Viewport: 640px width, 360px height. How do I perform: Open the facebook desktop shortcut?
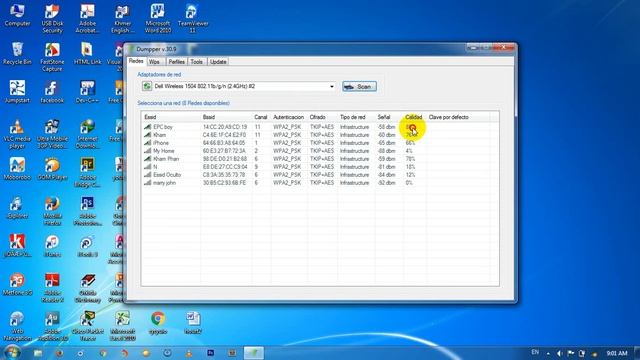(52, 92)
